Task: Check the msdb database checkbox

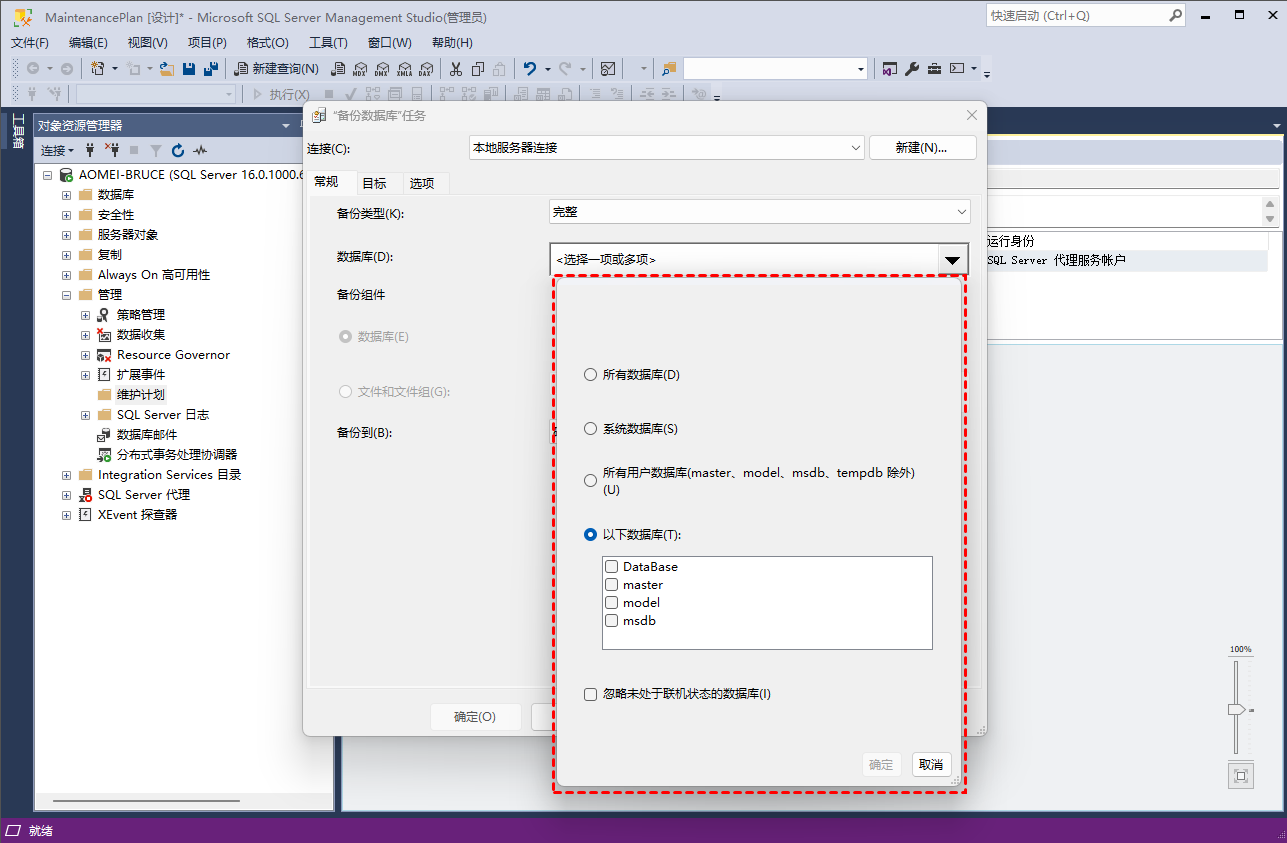Action: tap(612, 621)
